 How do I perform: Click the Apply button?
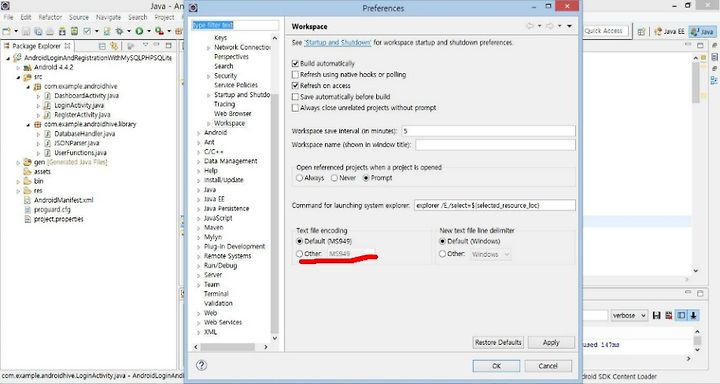551,343
